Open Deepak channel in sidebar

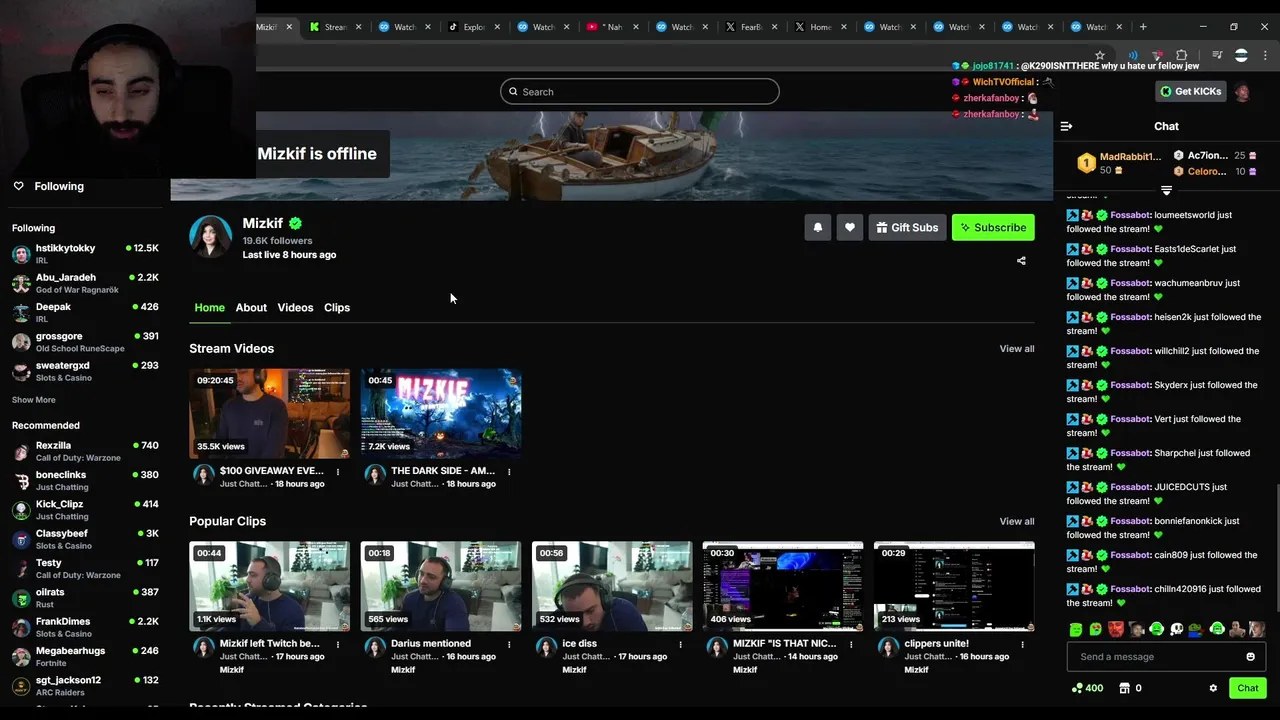point(85,312)
